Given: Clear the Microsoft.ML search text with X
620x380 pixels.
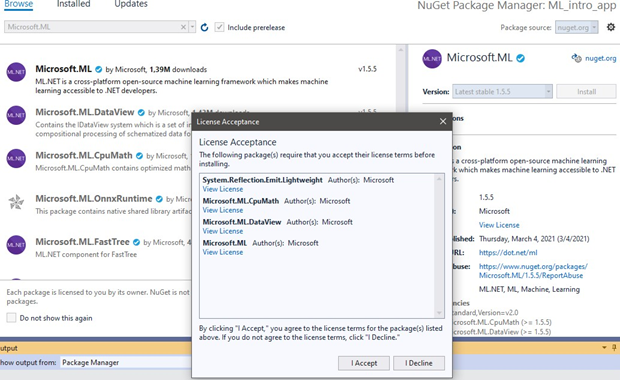Looking at the screenshot, I should click(183, 27).
